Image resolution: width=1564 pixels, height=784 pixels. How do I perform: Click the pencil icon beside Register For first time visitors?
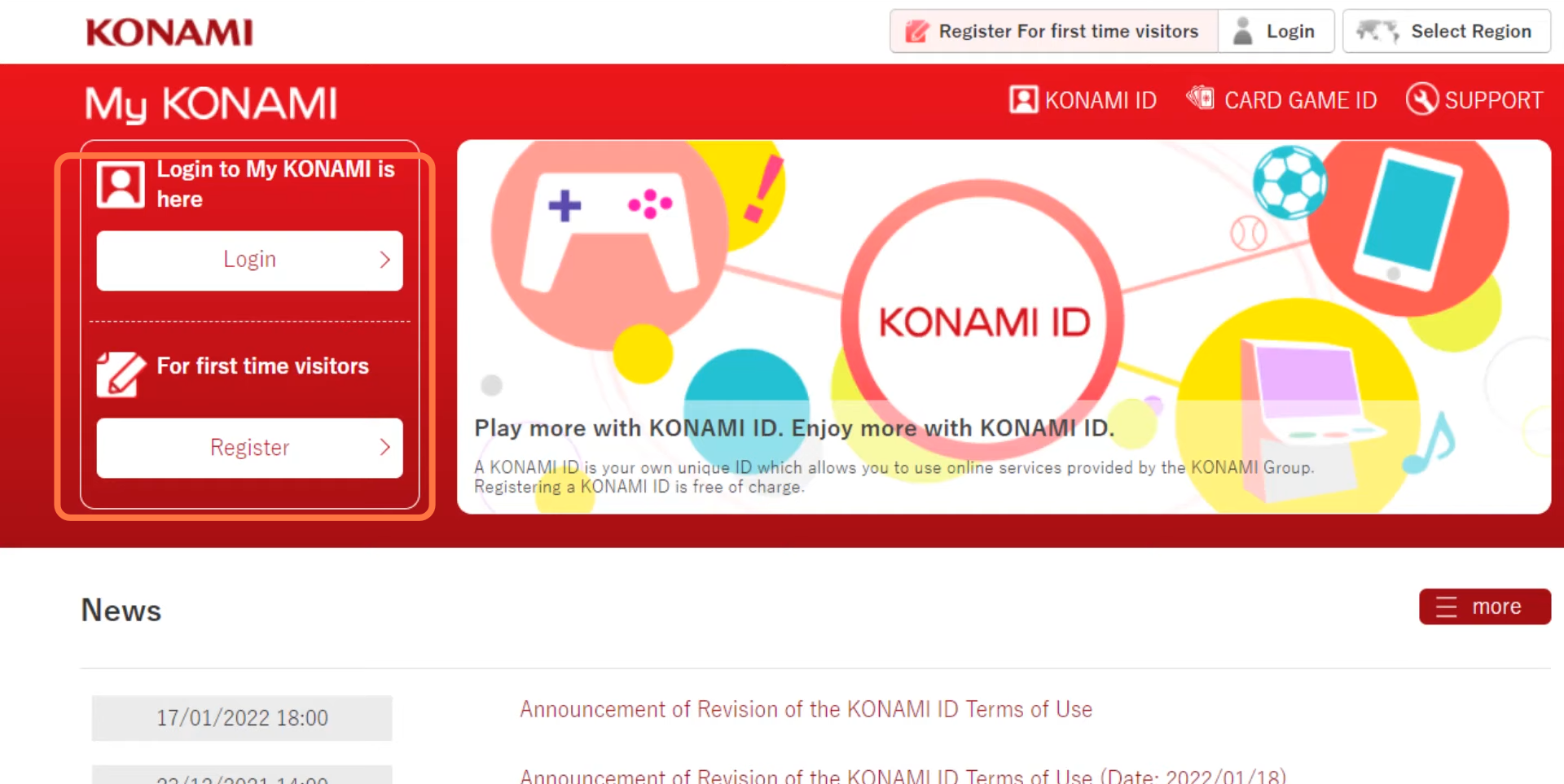coord(916,31)
